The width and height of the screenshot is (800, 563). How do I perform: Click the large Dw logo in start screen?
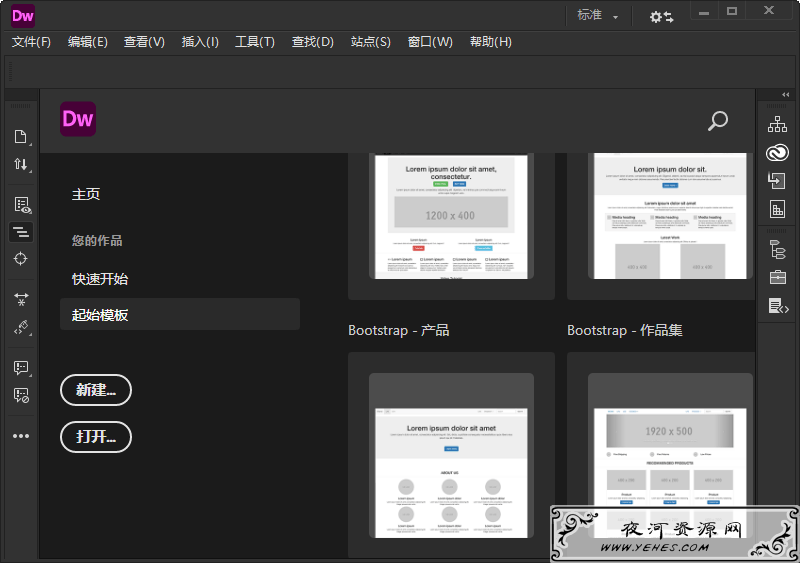point(78,119)
